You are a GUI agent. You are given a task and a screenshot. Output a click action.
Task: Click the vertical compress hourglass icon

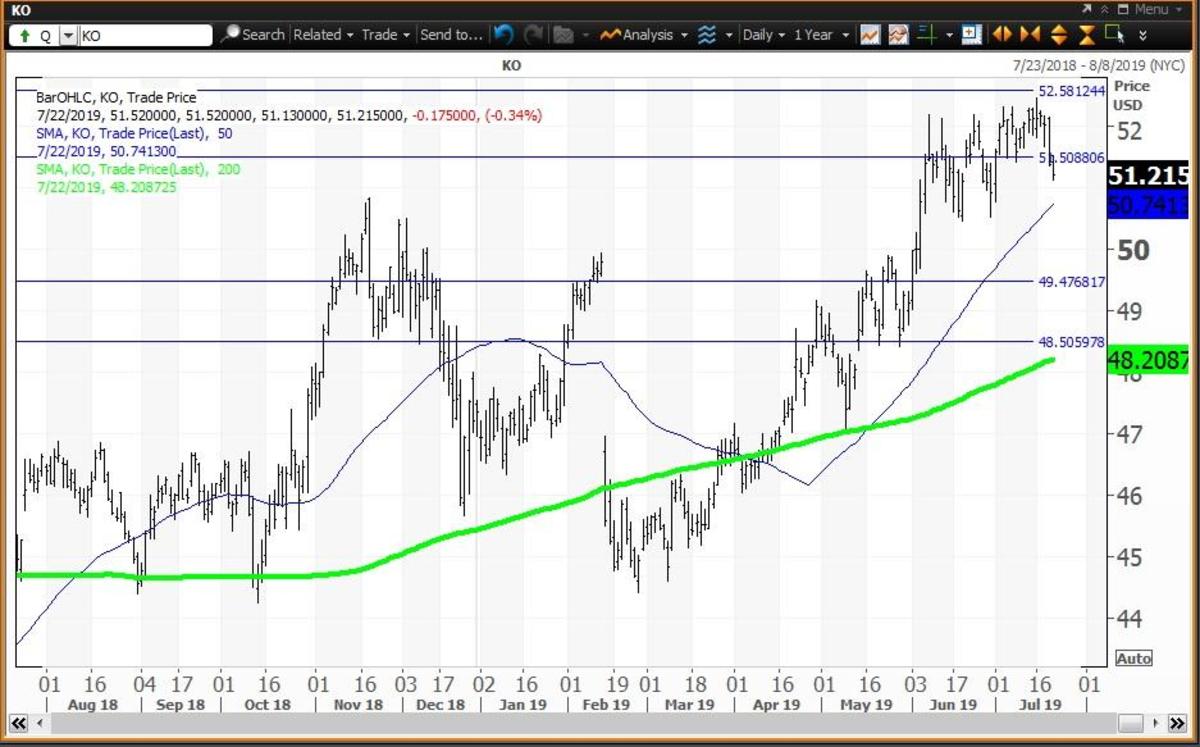[x=1087, y=35]
